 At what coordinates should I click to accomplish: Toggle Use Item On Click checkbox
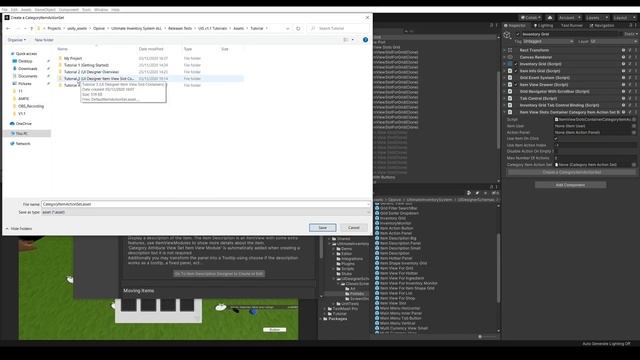(x=556, y=139)
